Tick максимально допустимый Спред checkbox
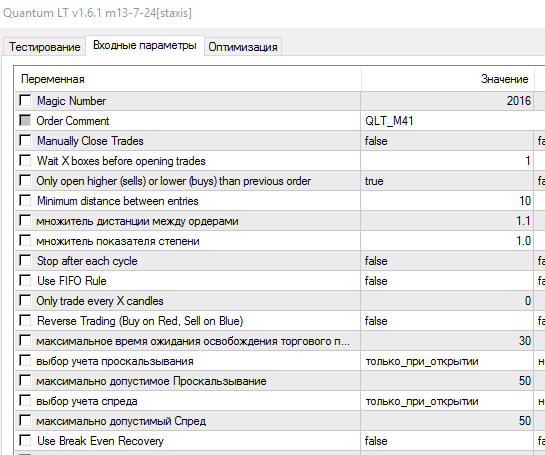This screenshot has width=545, height=455. tap(25, 421)
